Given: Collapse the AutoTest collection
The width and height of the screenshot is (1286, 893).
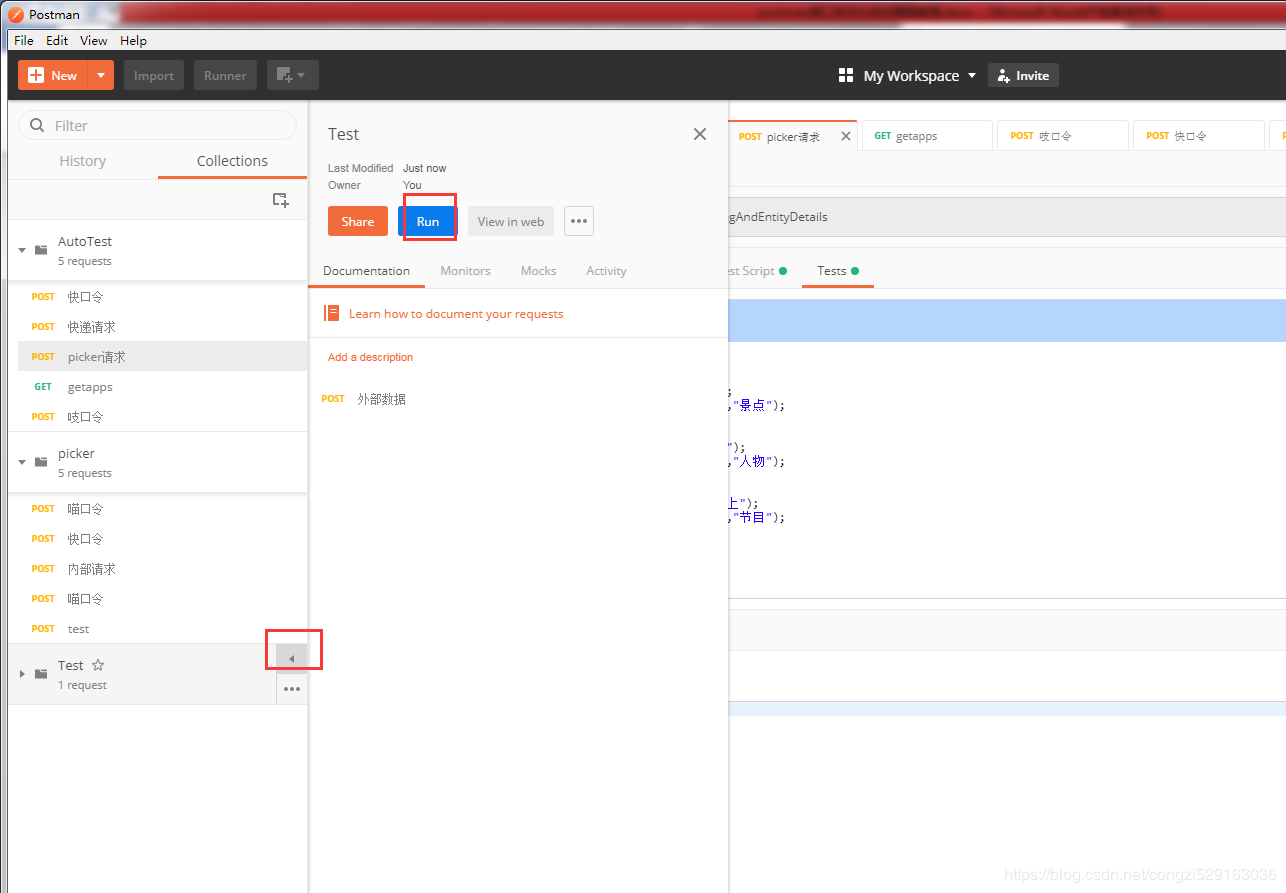Looking at the screenshot, I should click(x=22, y=250).
